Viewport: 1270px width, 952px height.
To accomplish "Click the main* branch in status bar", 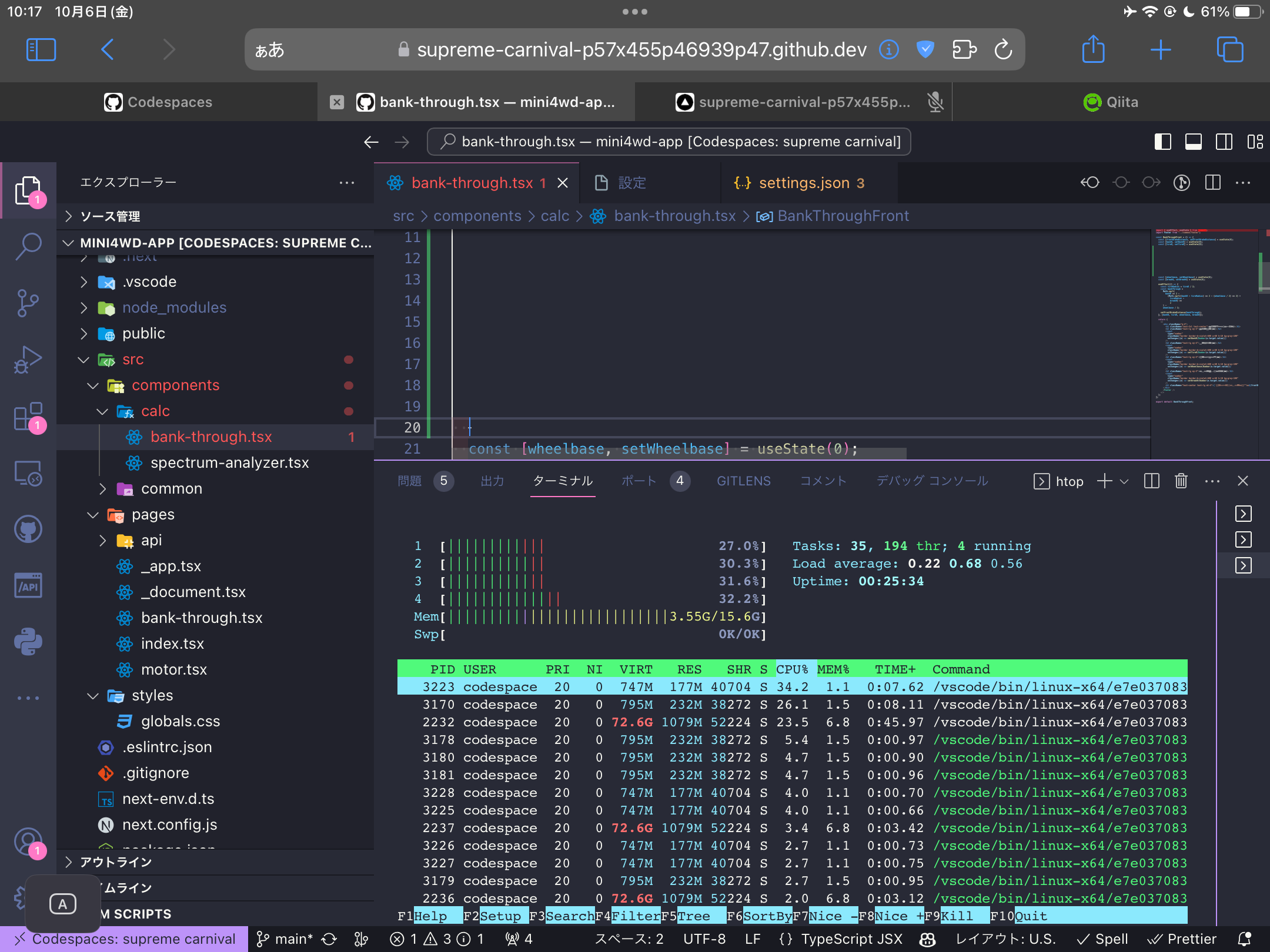I will [x=285, y=939].
